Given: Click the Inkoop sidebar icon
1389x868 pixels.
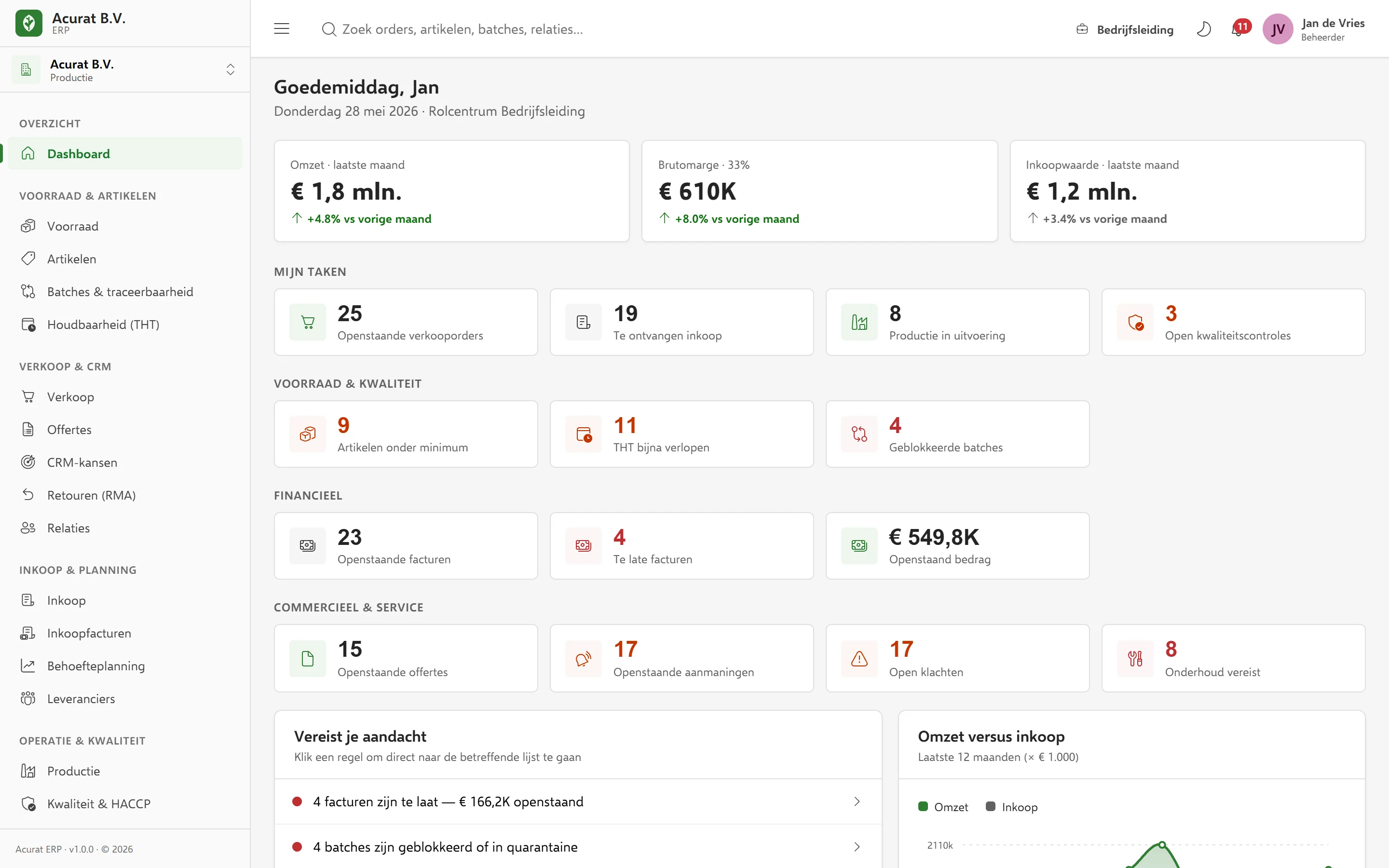Looking at the screenshot, I should (28, 599).
